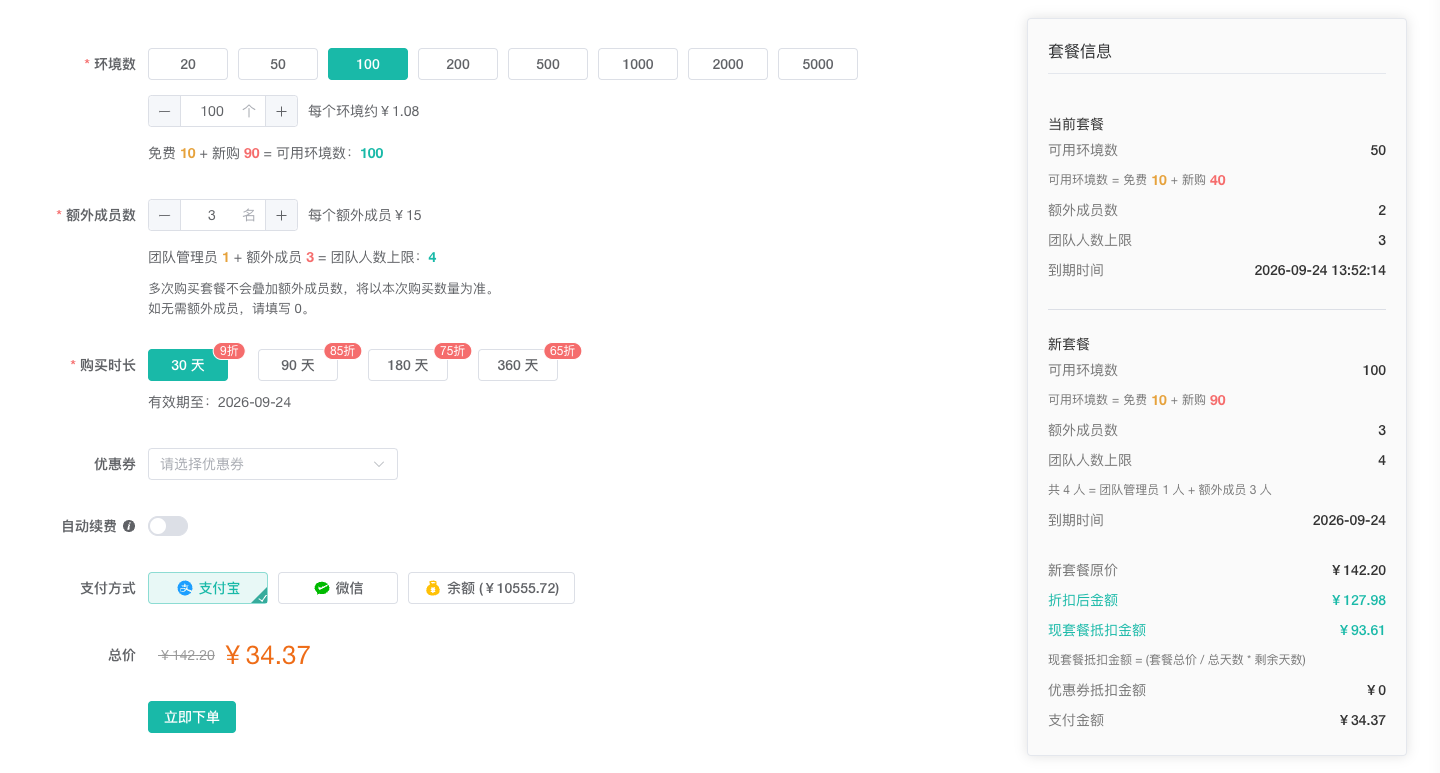This screenshot has width=1440, height=773.
Task: Choose 180 天 purchase duration
Action: point(408,365)
